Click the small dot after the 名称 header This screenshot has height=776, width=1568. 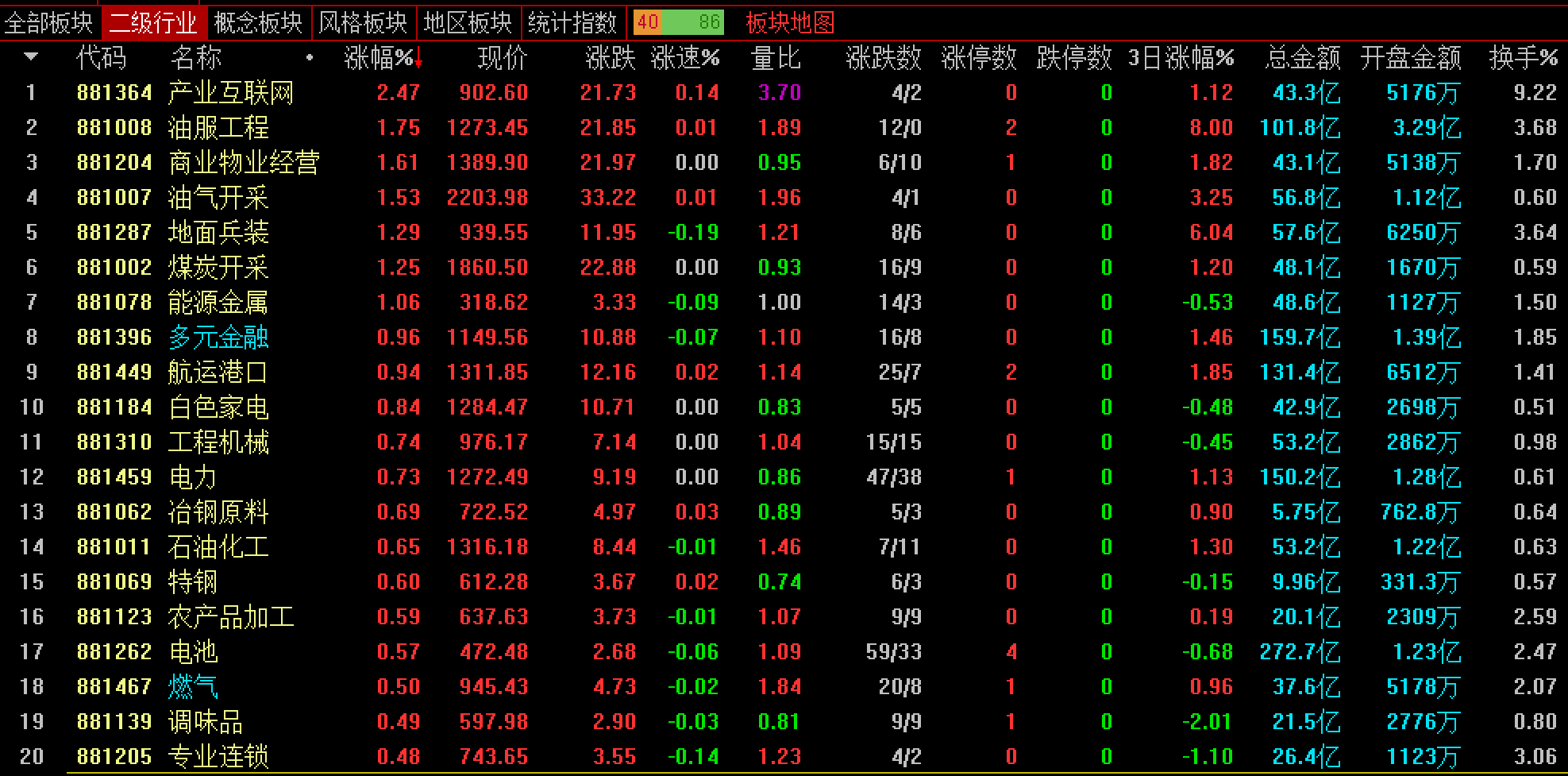[310, 57]
